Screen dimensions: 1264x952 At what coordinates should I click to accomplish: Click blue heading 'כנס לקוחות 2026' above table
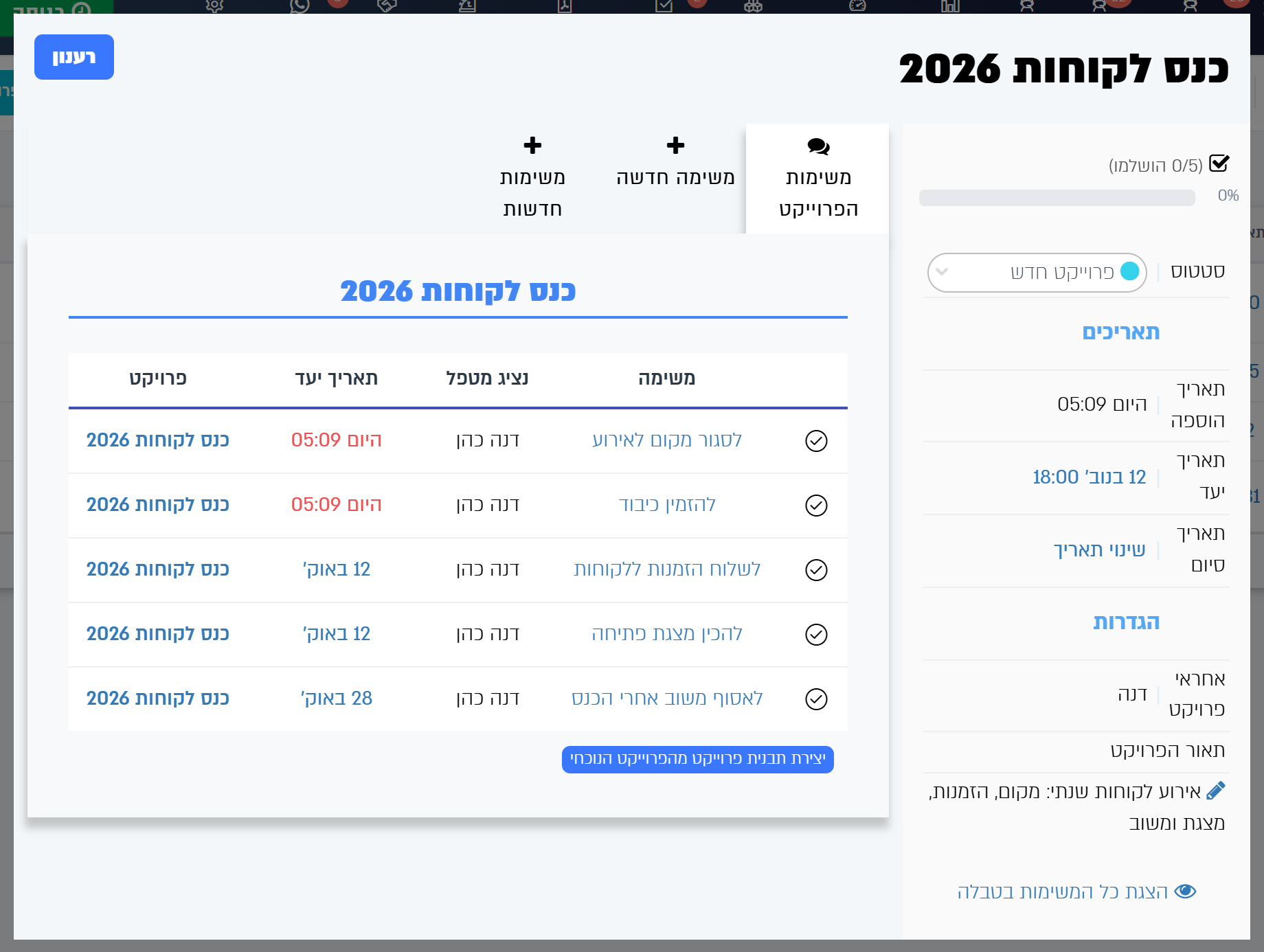pos(458,291)
